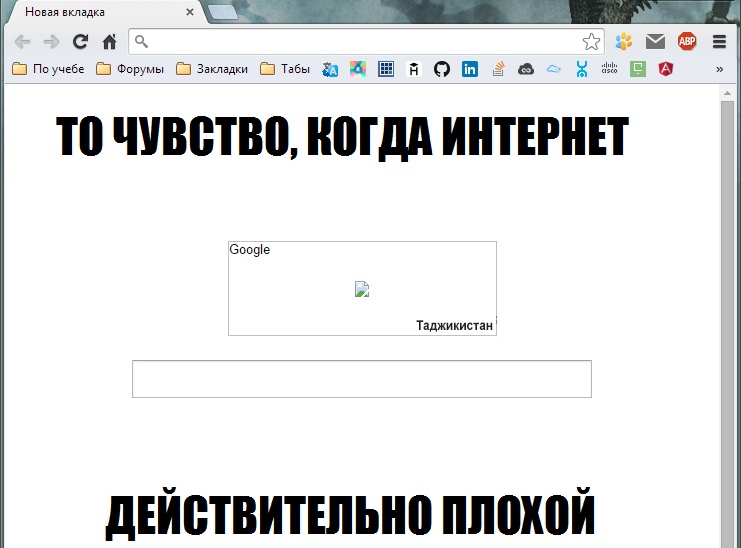Open the paw print extension
This screenshot has height=548, width=741.
[624, 41]
